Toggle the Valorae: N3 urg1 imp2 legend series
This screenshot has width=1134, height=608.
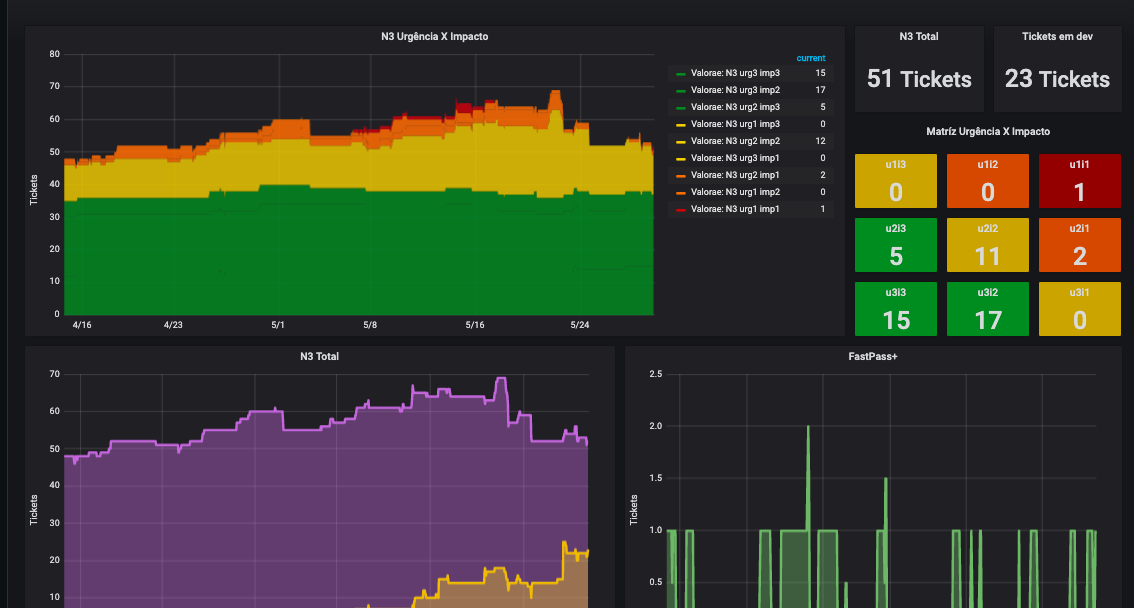pyautogui.click(x=735, y=192)
